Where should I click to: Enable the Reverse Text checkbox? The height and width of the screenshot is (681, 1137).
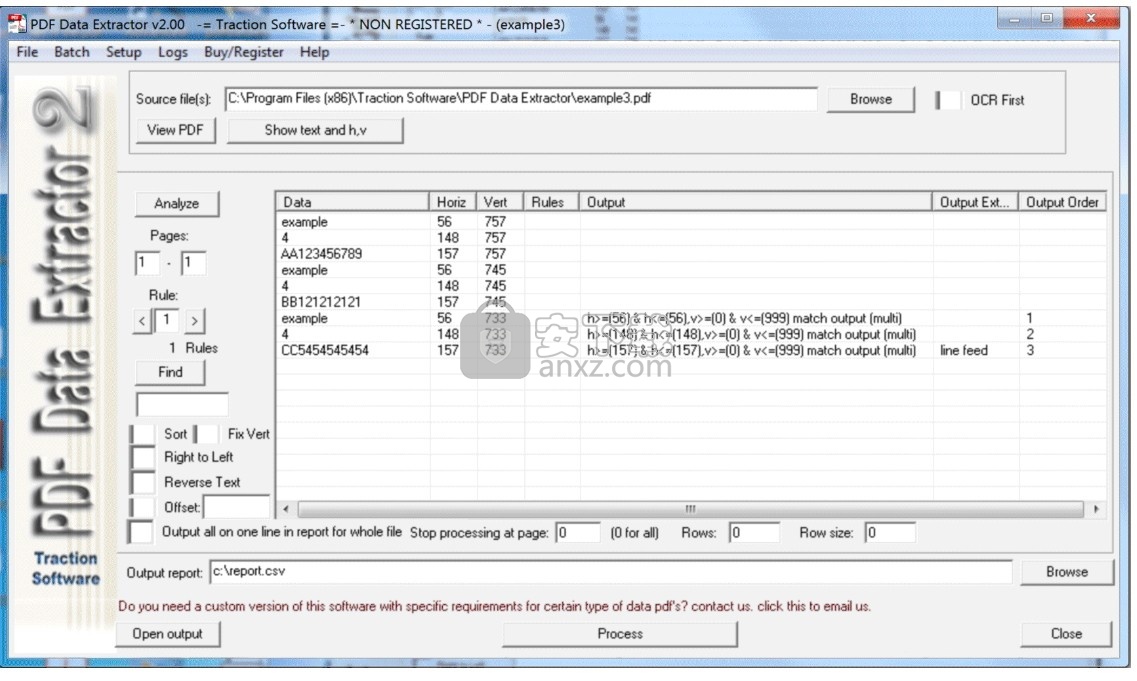click(x=143, y=482)
